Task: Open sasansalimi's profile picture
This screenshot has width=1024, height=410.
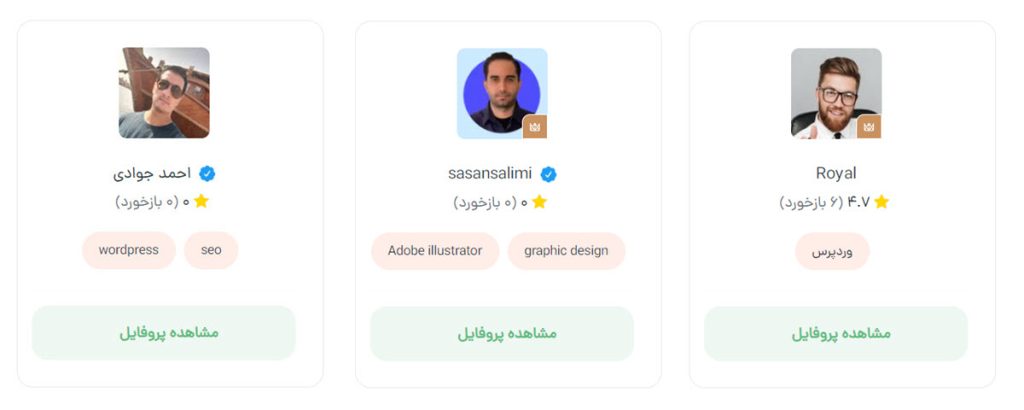Action: point(500,92)
